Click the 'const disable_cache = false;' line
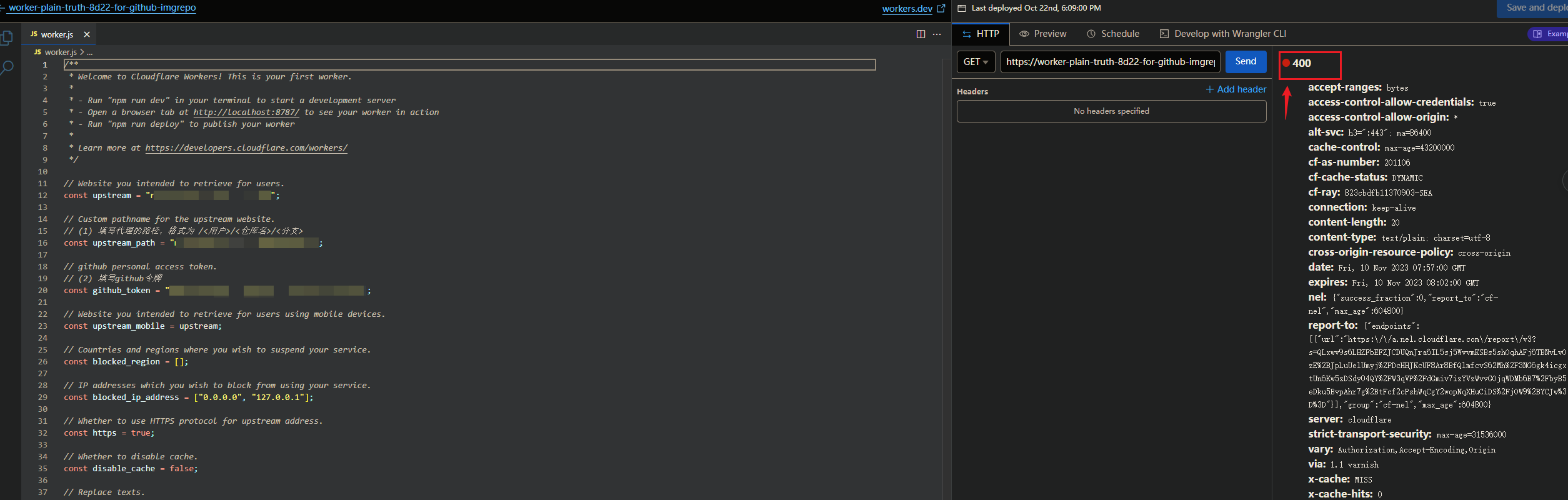 pyautogui.click(x=131, y=469)
